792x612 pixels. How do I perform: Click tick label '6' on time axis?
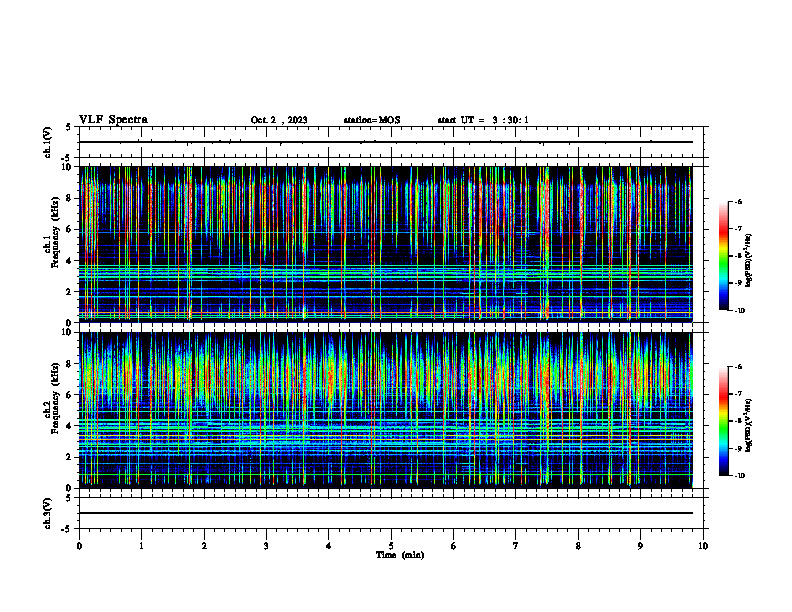[x=453, y=546]
